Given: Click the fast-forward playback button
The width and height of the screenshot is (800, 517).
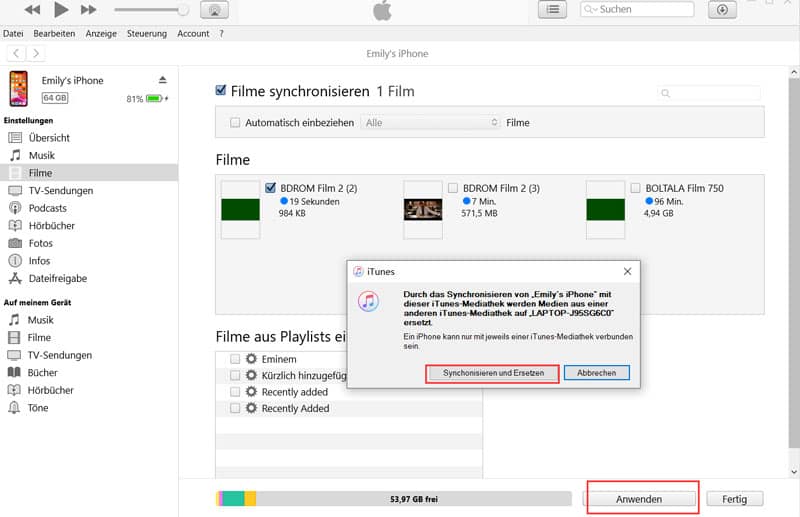Looking at the screenshot, I should [x=88, y=9].
